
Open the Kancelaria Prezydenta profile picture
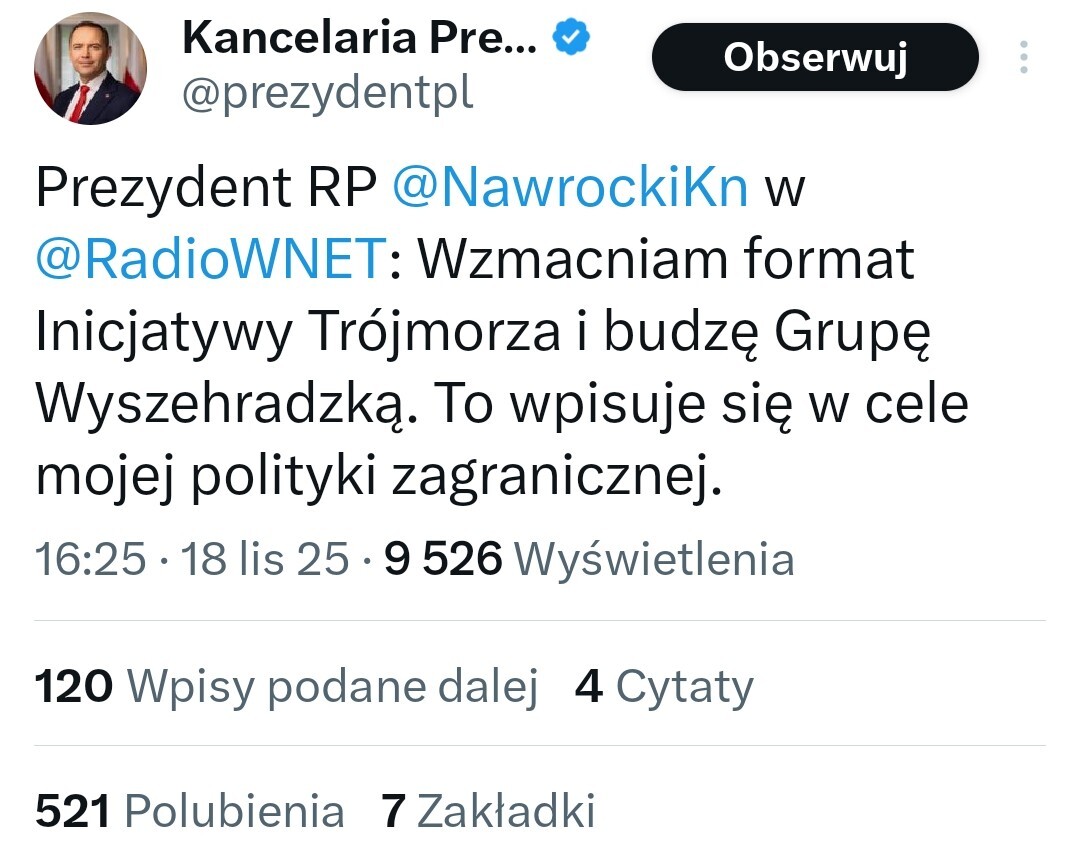point(90,68)
